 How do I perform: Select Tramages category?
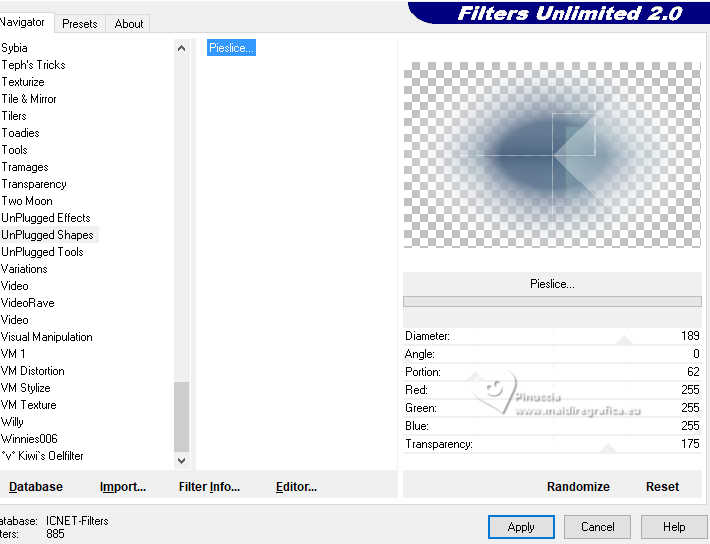pos(25,167)
